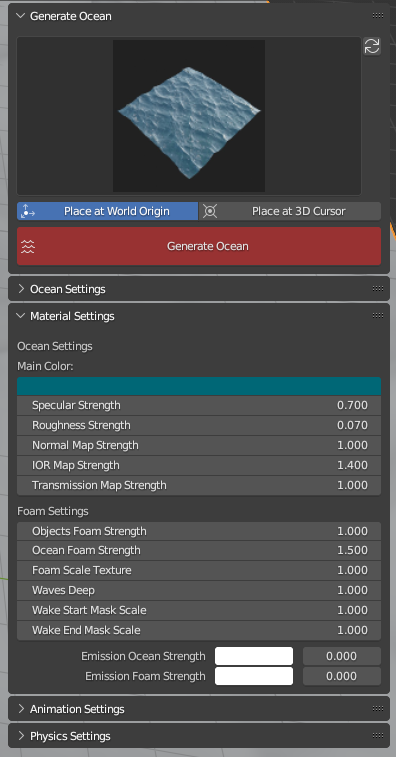Select Place at 3D Cursor option
The image size is (396, 757).
click(x=290, y=211)
